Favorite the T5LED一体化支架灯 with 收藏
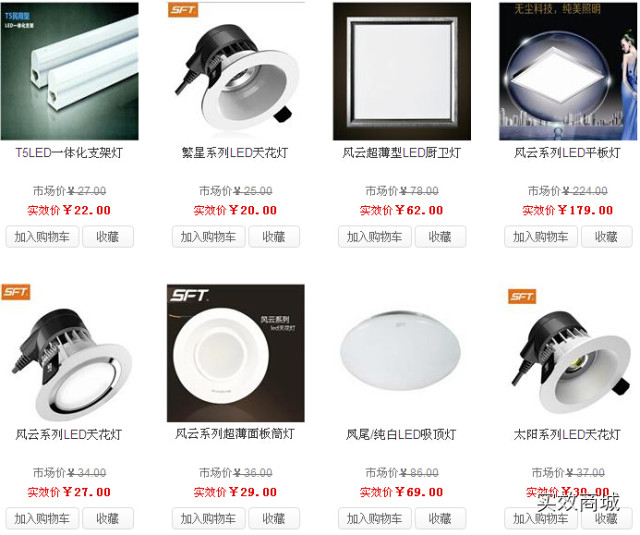Image resolution: width=640 pixels, height=535 pixels. pos(108,237)
